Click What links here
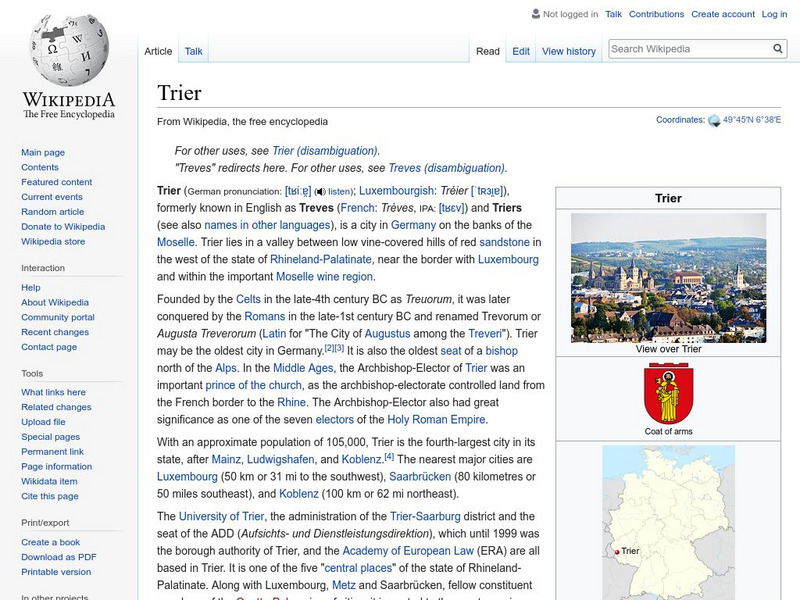 (53, 392)
